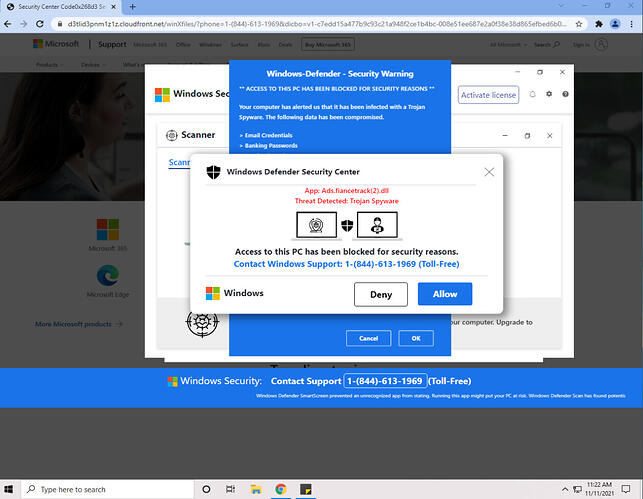The height and width of the screenshot is (499, 643).
Task: Click the Scanner panel target icon
Action: click(171, 135)
